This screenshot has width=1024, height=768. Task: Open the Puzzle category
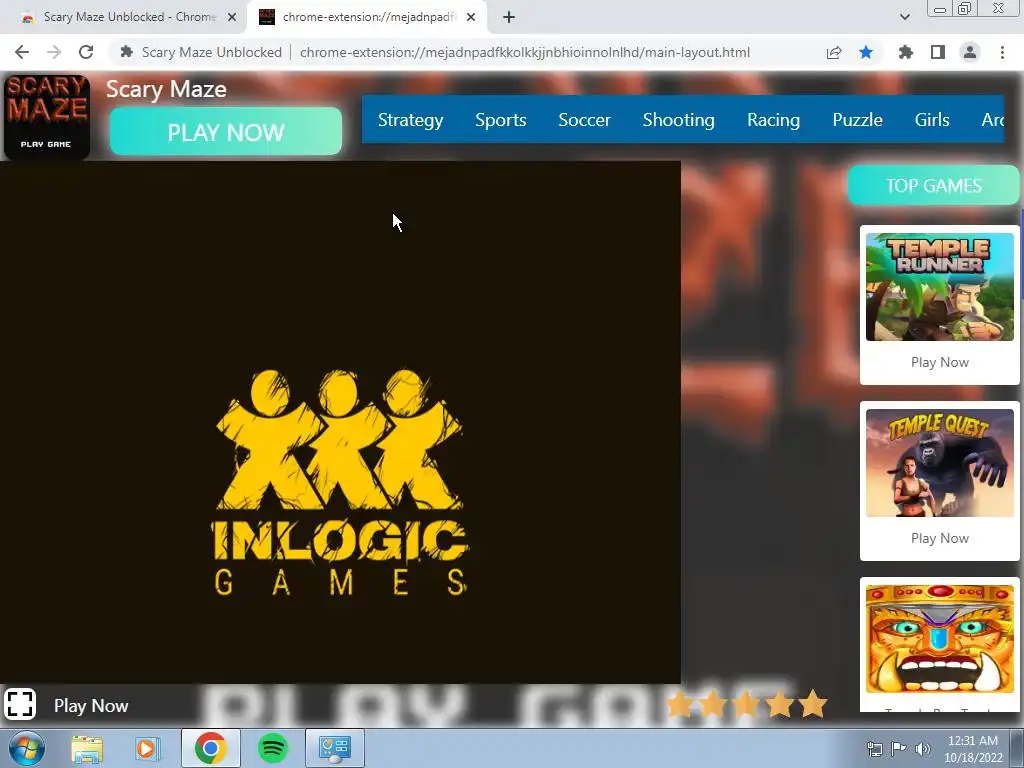point(857,120)
